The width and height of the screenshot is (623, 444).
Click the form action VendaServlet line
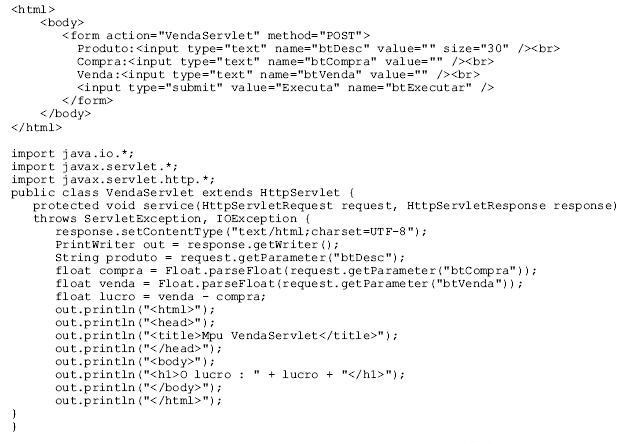pos(216,36)
